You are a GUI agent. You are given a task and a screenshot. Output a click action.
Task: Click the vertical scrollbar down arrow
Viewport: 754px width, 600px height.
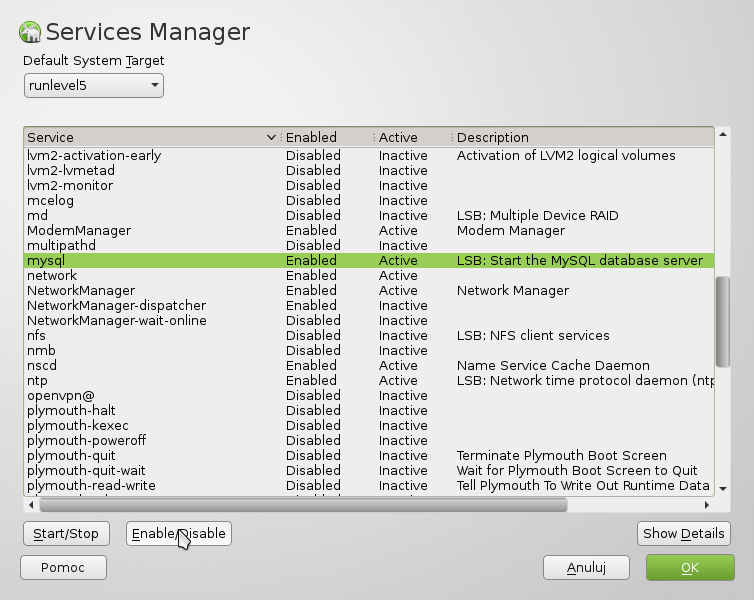point(722,489)
